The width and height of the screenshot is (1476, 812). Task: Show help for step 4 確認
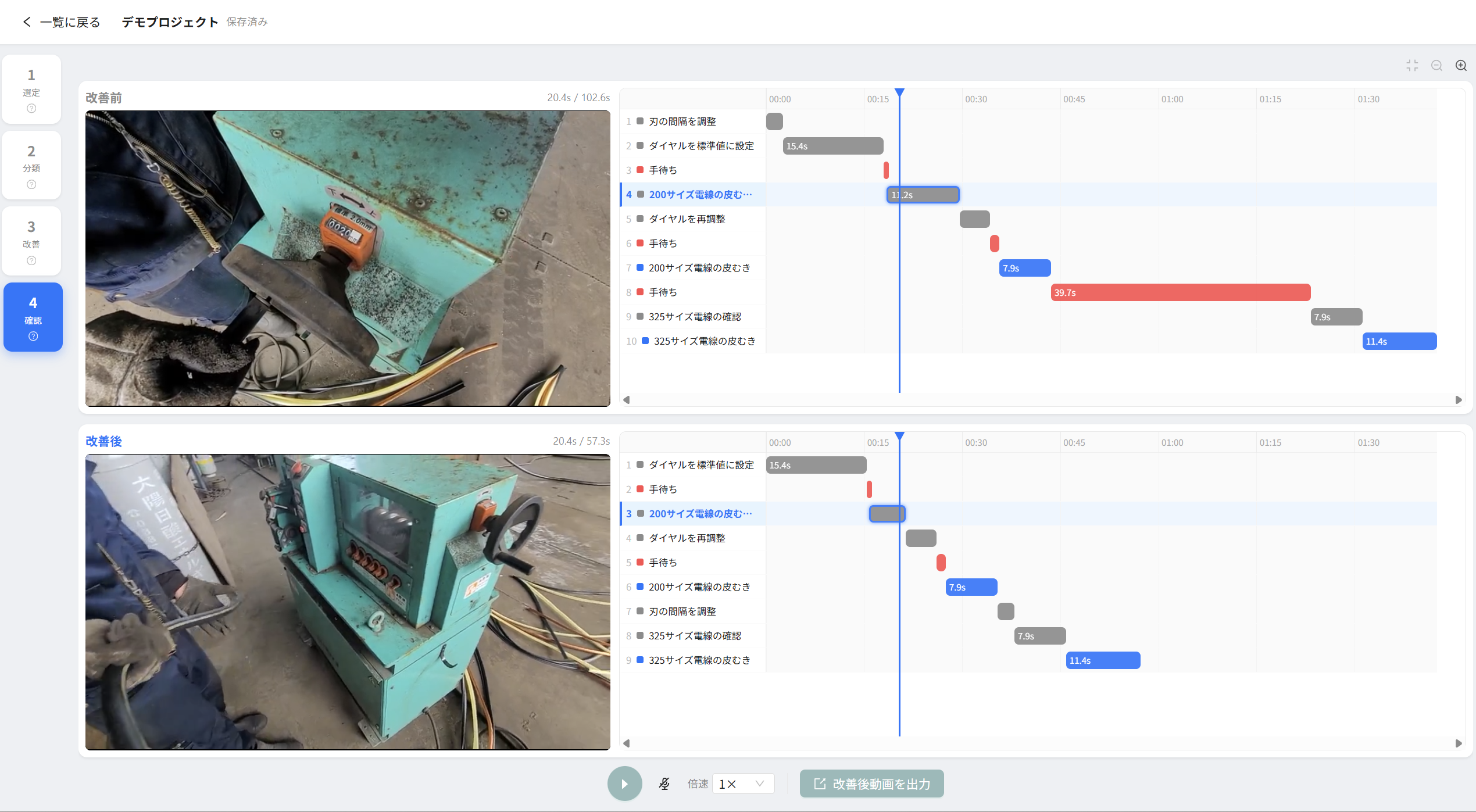point(33,336)
